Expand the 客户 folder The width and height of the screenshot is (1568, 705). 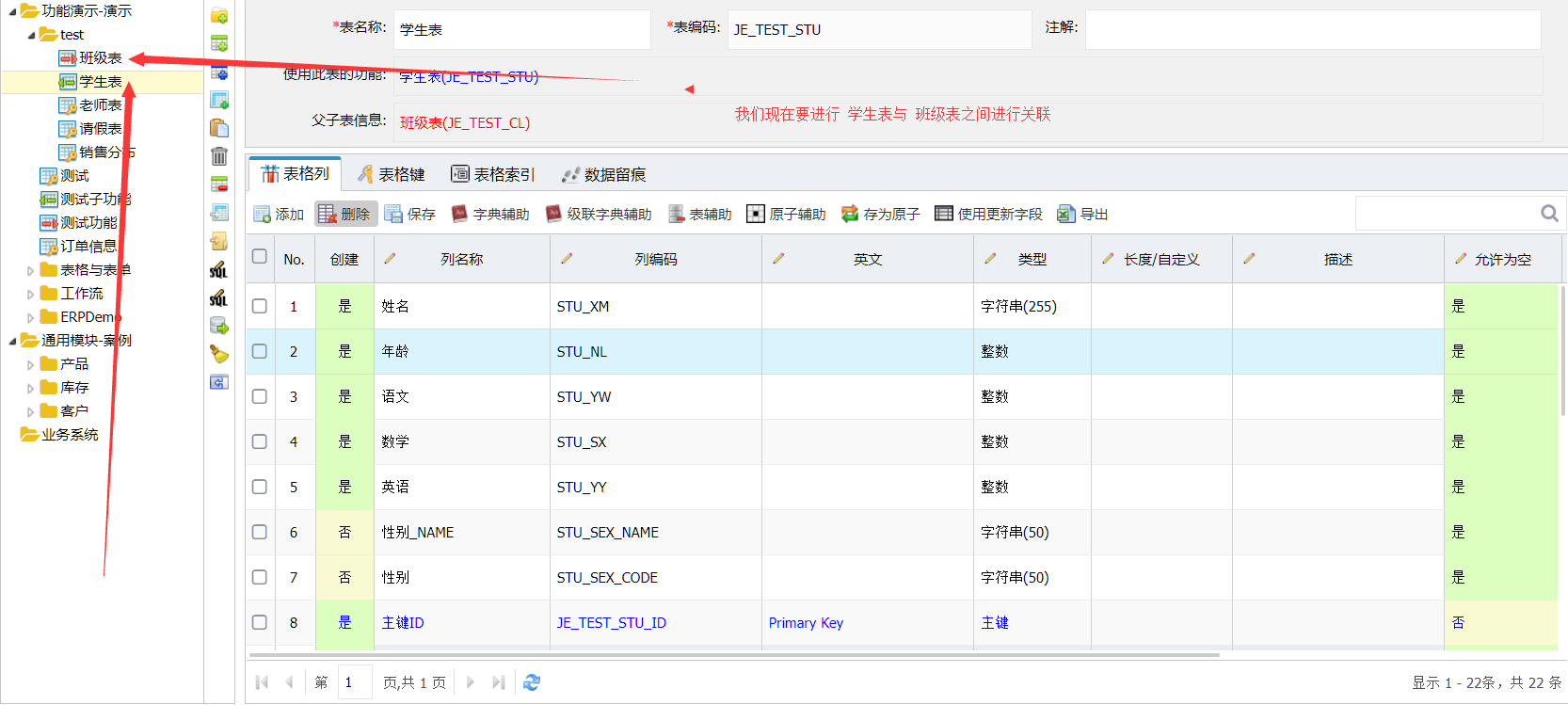[31, 411]
